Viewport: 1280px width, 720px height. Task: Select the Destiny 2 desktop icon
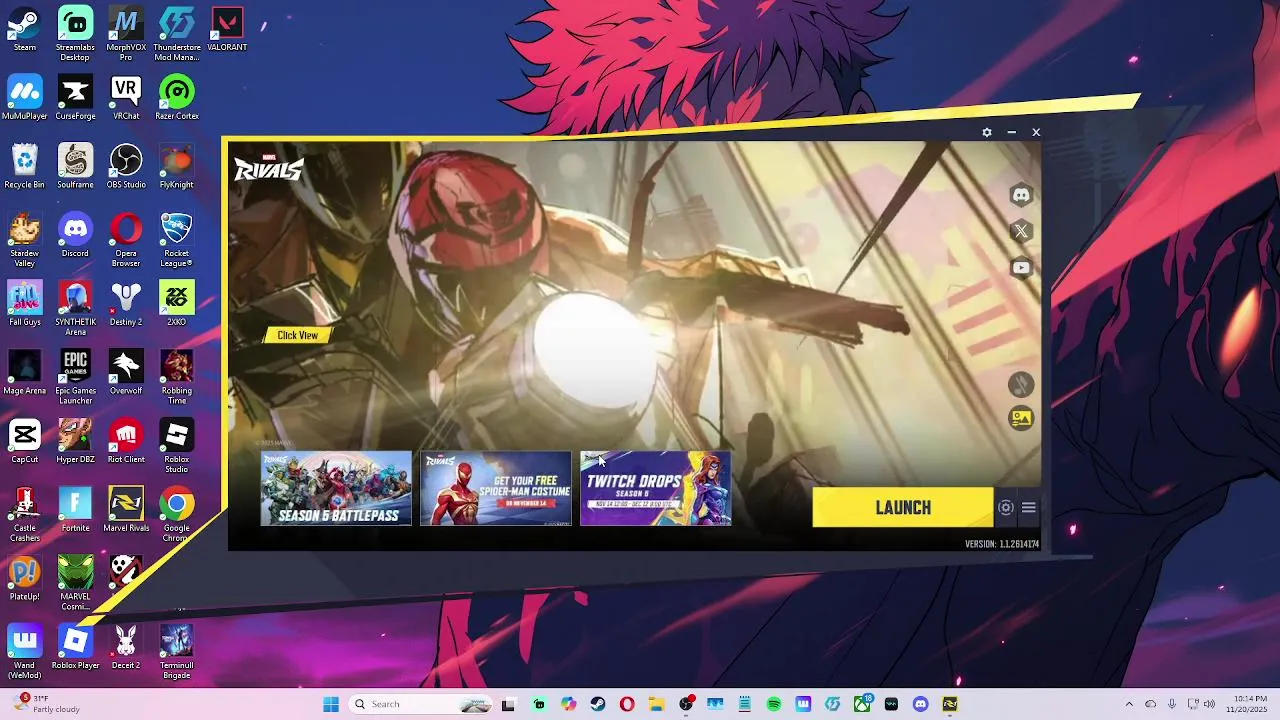click(x=126, y=303)
